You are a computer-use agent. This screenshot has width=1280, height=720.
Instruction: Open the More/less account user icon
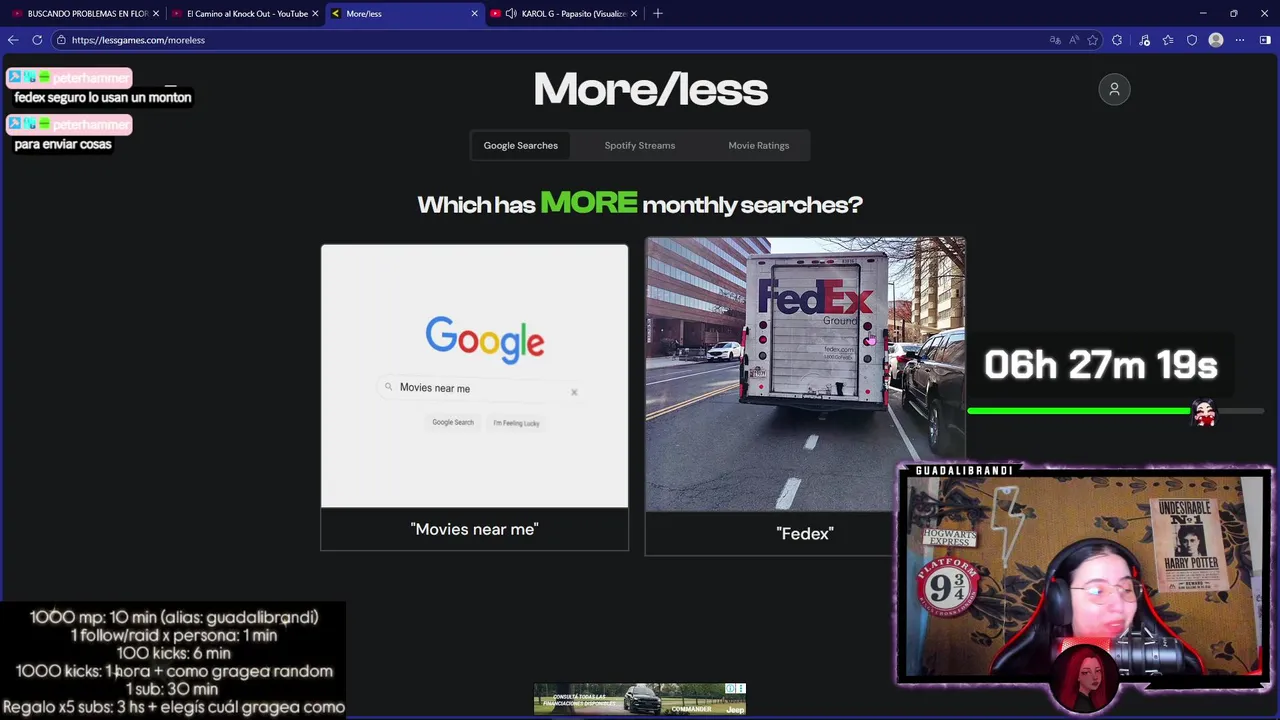point(1114,89)
